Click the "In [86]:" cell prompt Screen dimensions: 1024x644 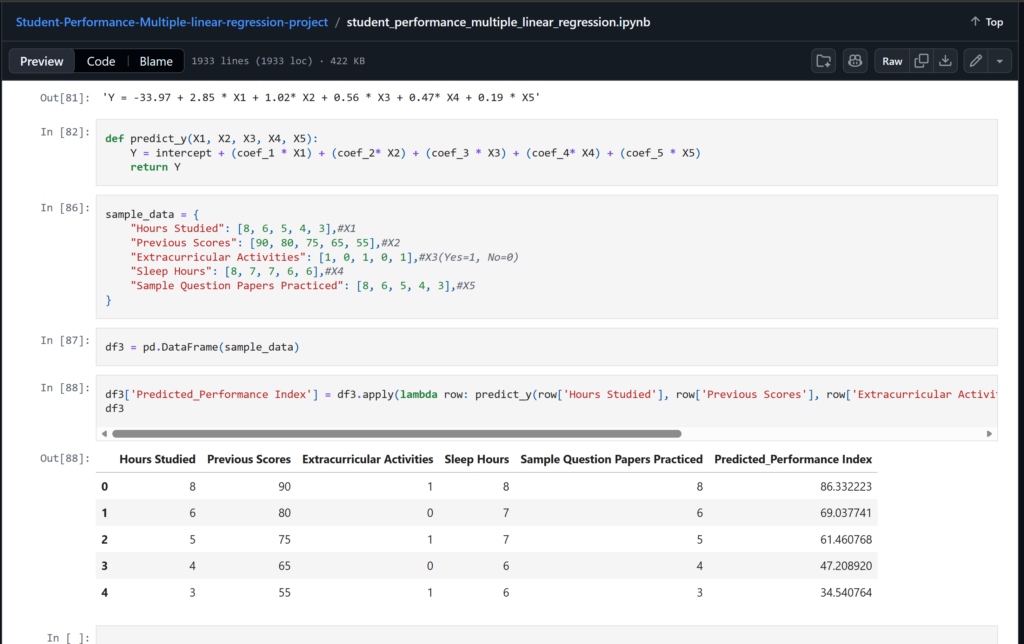point(65,208)
